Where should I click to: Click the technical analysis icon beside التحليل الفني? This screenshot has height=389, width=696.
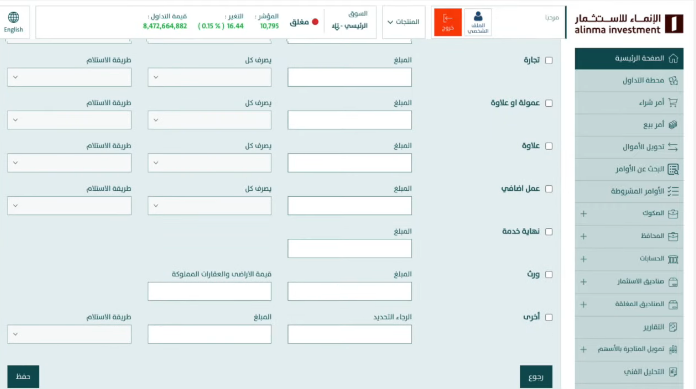(673, 372)
